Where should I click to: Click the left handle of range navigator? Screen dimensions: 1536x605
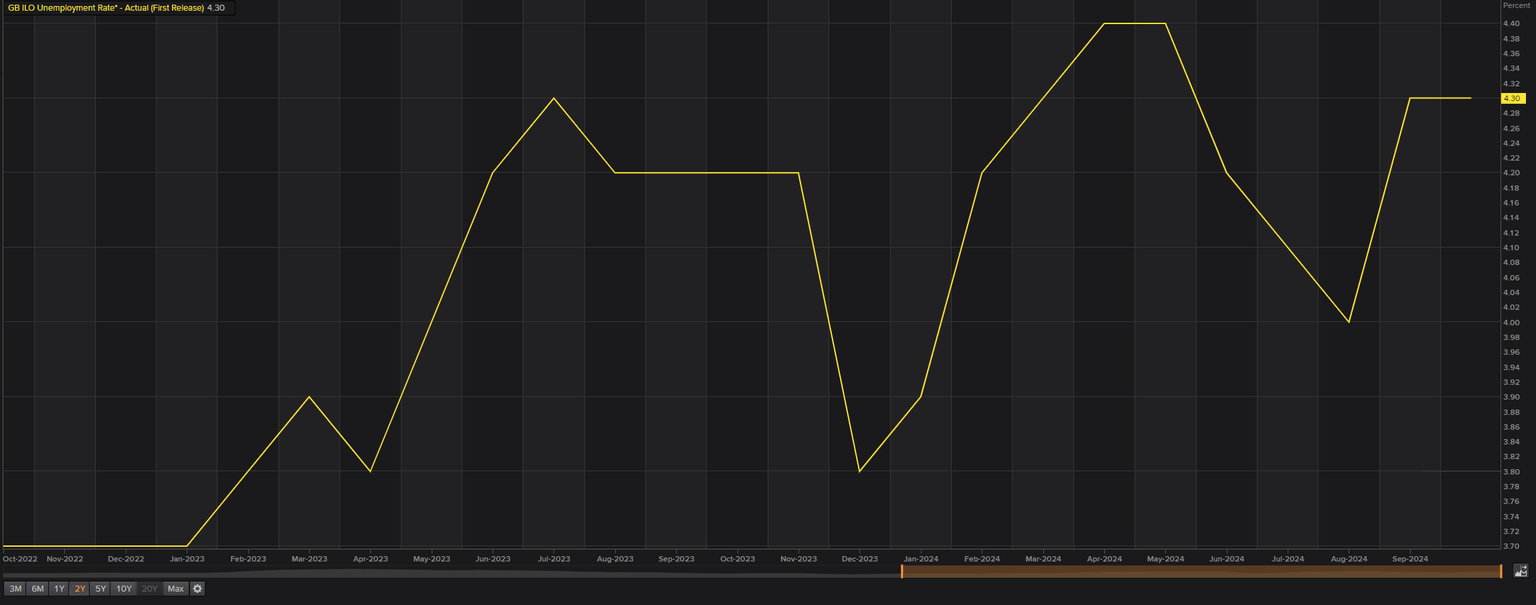tap(902, 571)
